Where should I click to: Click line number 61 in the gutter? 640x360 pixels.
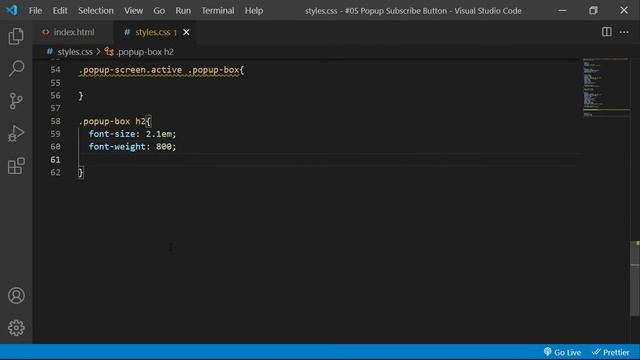pyautogui.click(x=56, y=160)
